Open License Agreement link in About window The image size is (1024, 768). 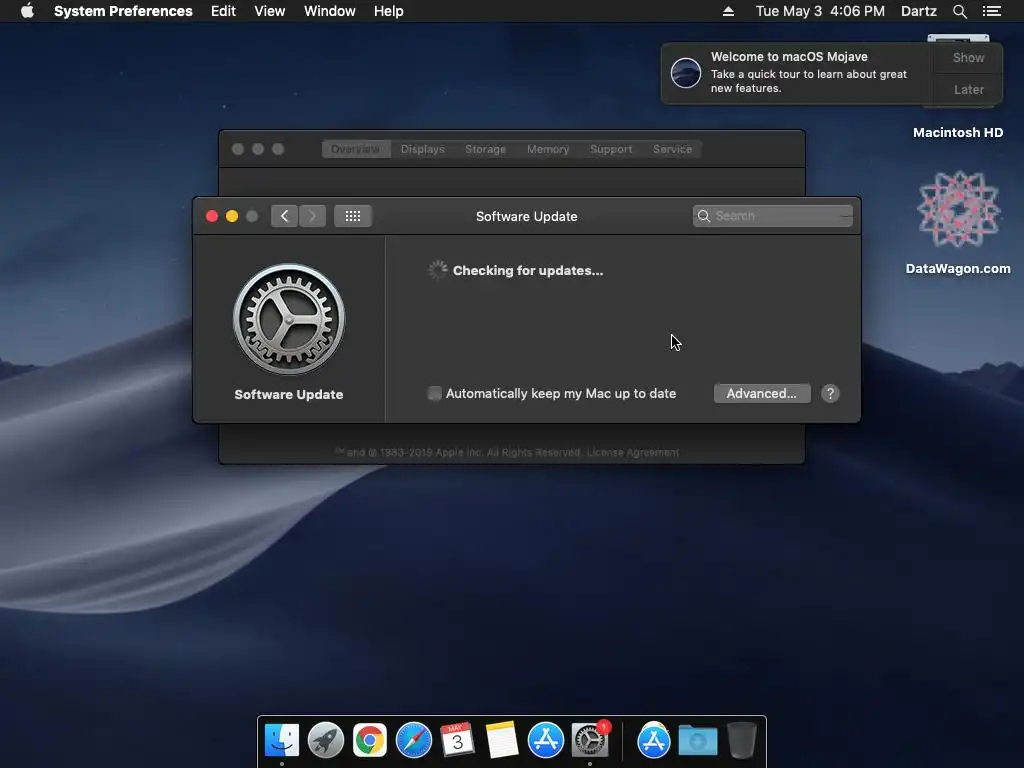pyautogui.click(x=632, y=453)
